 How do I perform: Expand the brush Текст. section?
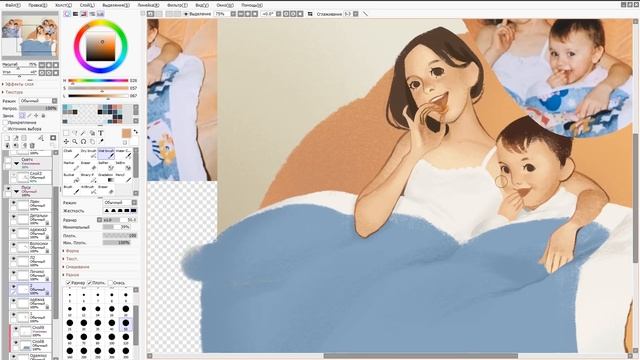pos(71,259)
